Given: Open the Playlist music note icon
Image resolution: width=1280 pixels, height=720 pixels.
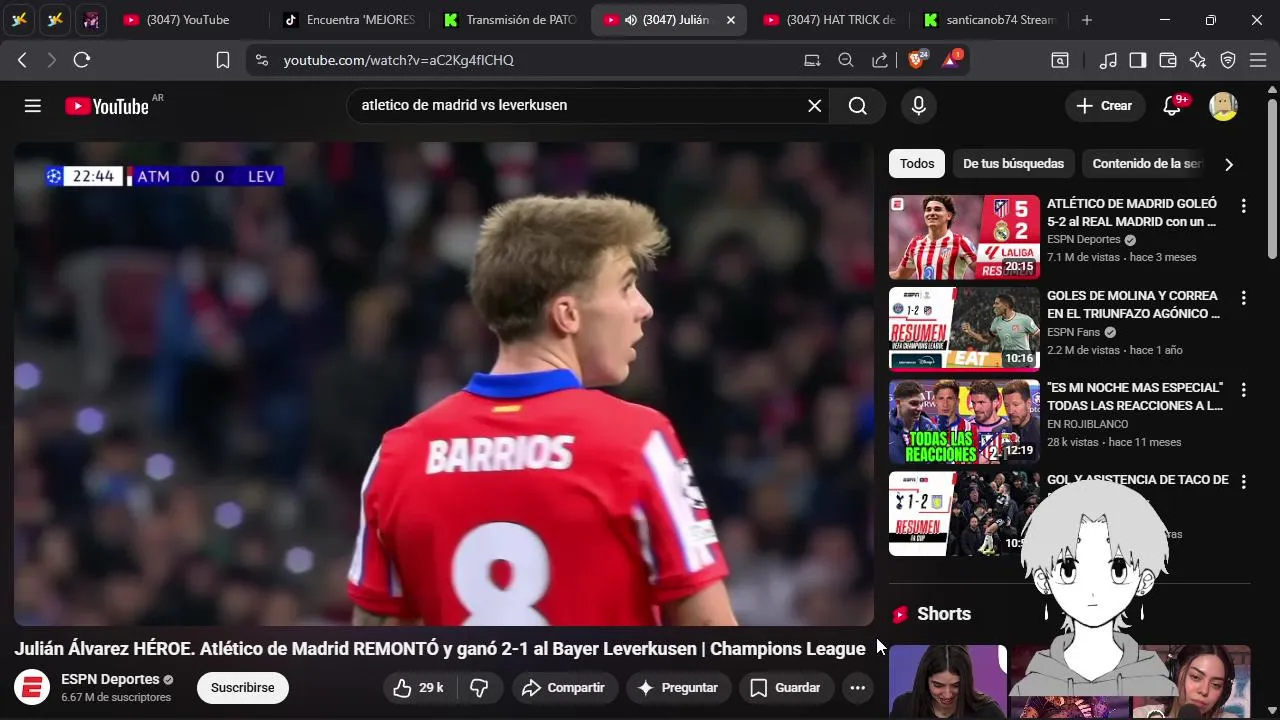Looking at the screenshot, I should [1108, 60].
